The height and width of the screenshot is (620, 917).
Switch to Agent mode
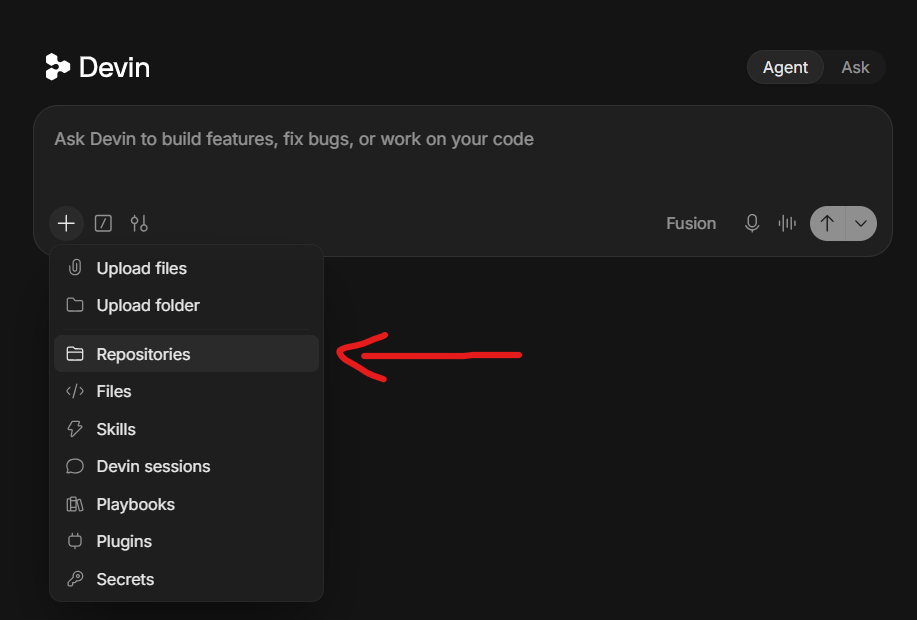point(785,67)
